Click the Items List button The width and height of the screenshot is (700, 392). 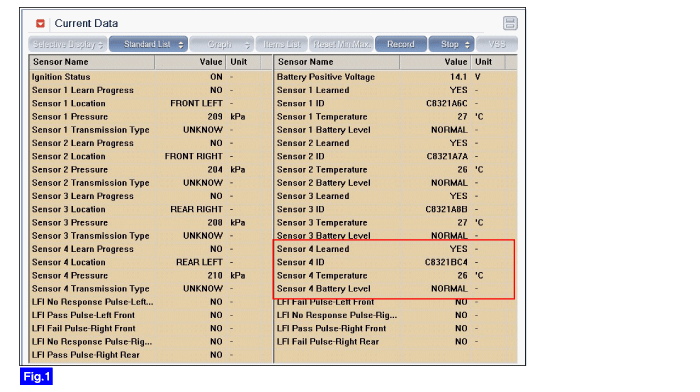coord(282,44)
